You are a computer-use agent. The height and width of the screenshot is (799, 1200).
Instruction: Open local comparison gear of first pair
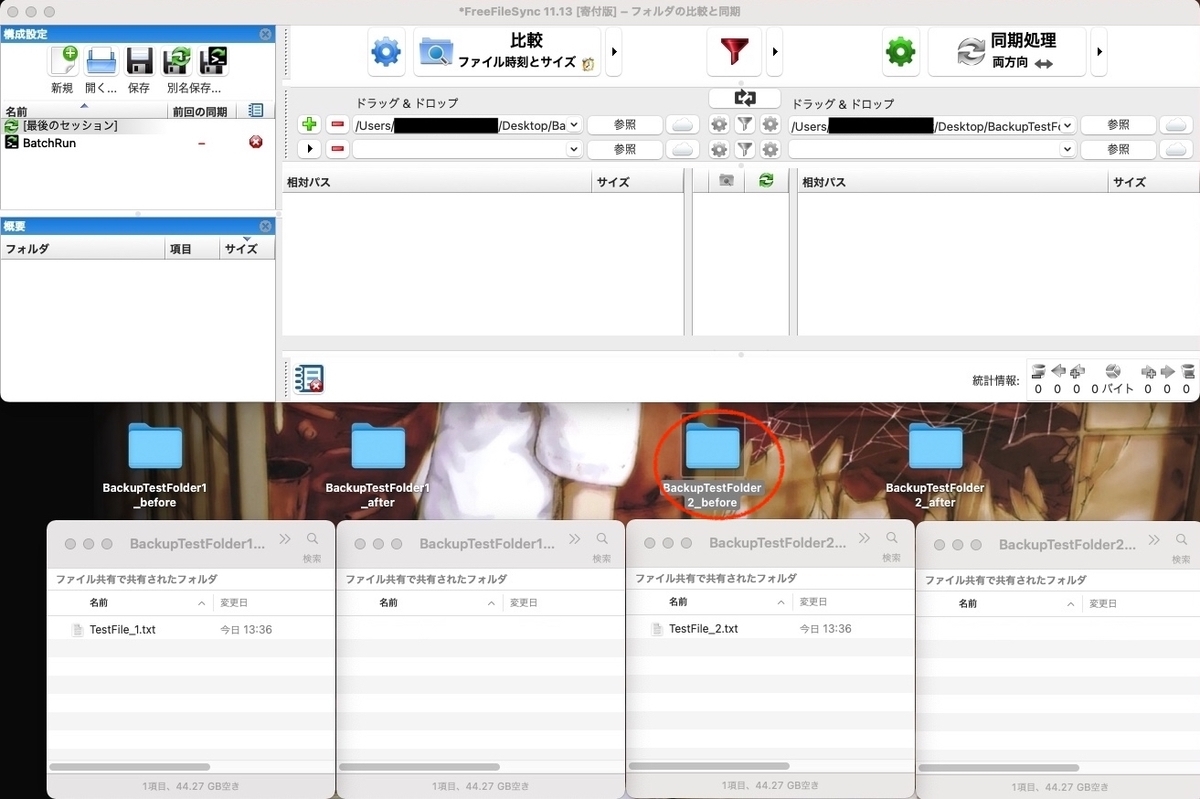click(x=718, y=125)
